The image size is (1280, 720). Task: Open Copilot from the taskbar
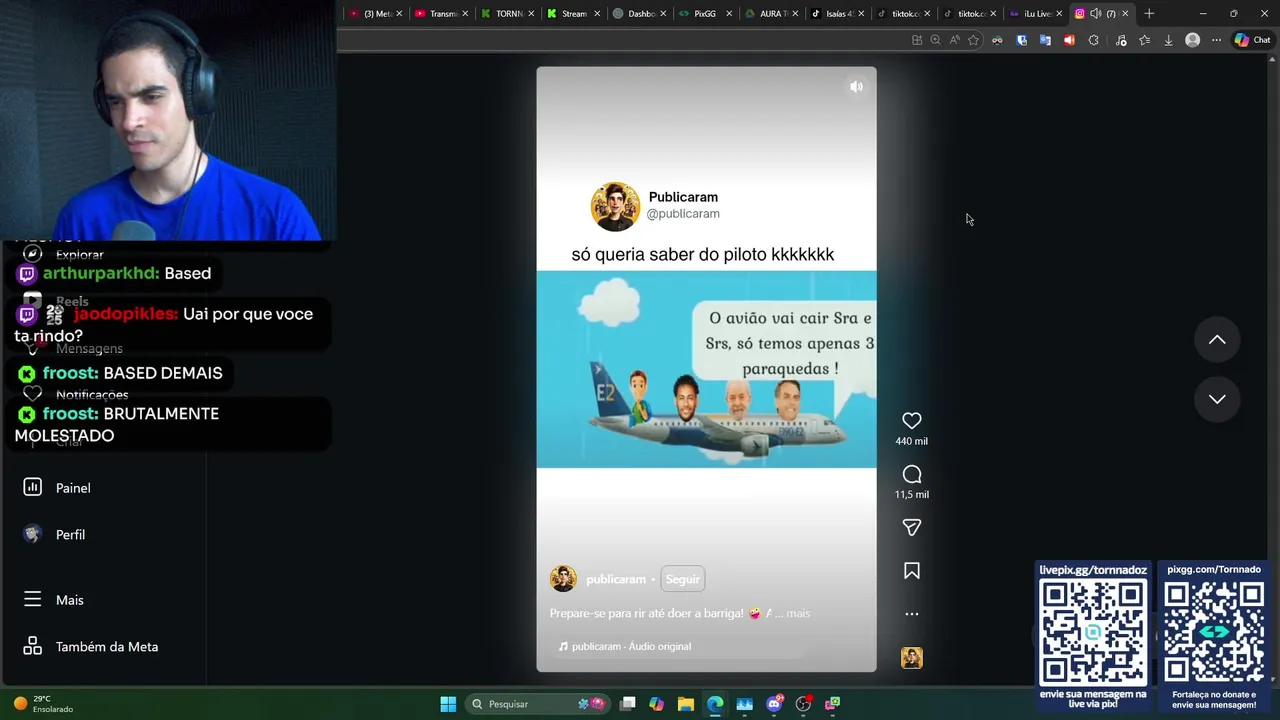click(x=656, y=704)
